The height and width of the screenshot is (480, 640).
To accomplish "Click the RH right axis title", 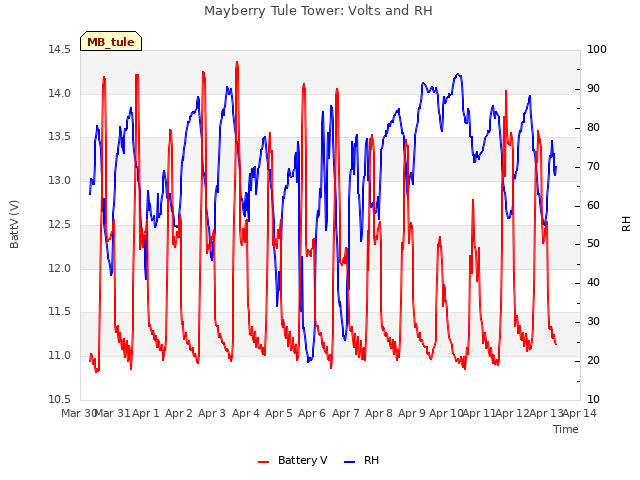I will [626, 224].
